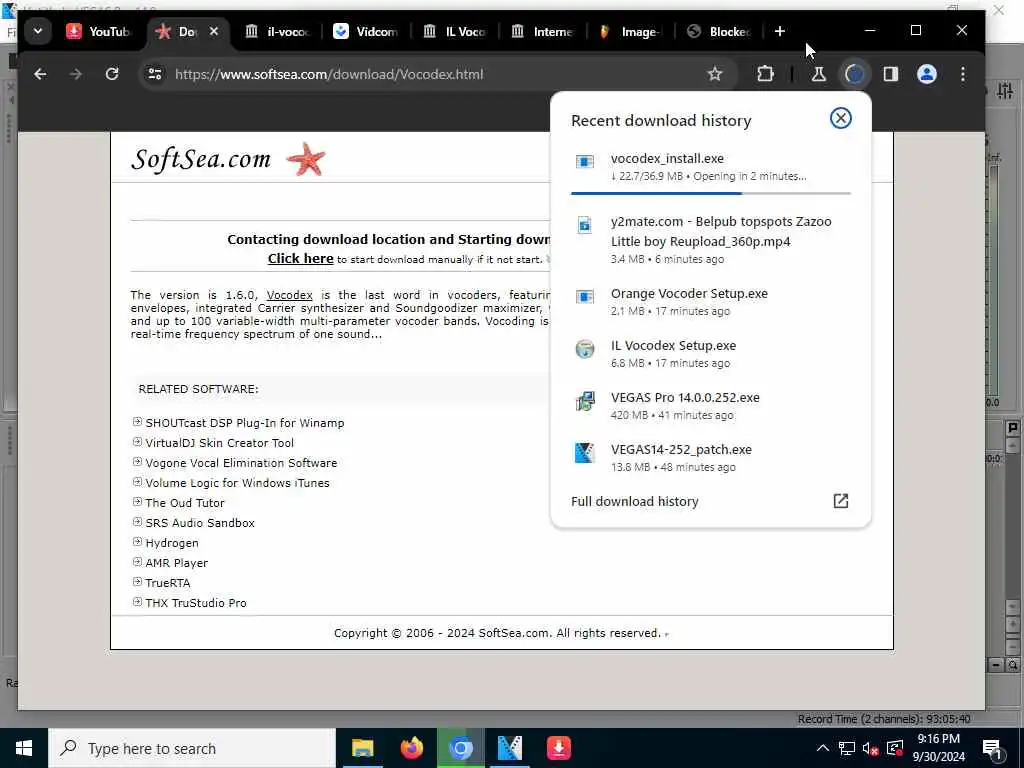This screenshot has height=768, width=1024.
Task: Switch to the Blocked tab
Action: coord(720,31)
